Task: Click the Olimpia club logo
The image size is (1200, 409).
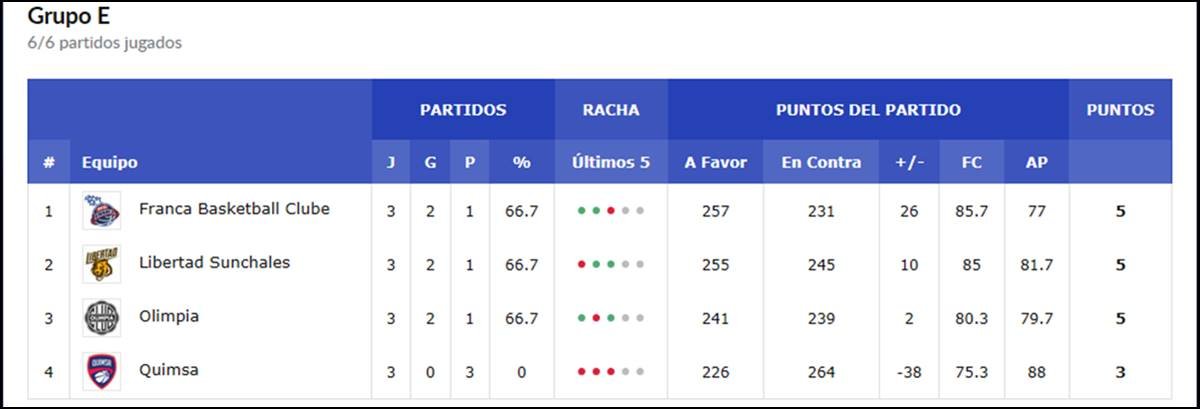Action: click(x=102, y=318)
